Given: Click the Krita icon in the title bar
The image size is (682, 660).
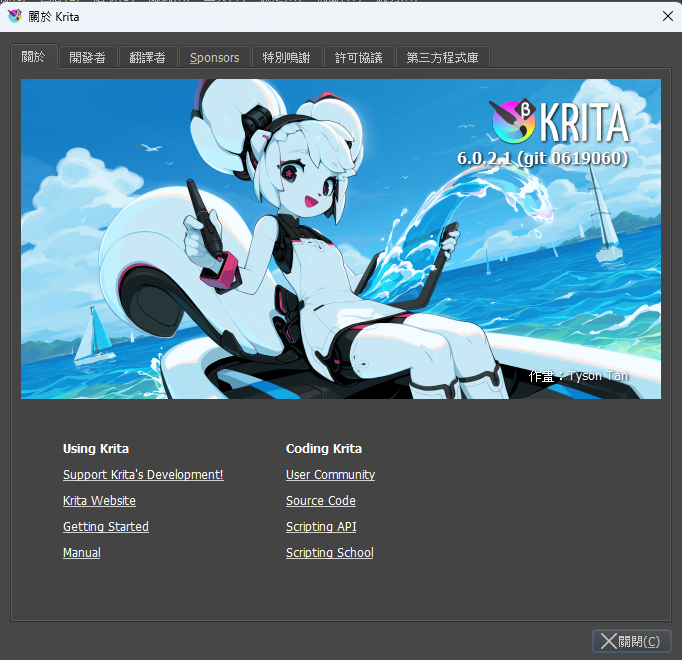Looking at the screenshot, I should click(x=14, y=17).
